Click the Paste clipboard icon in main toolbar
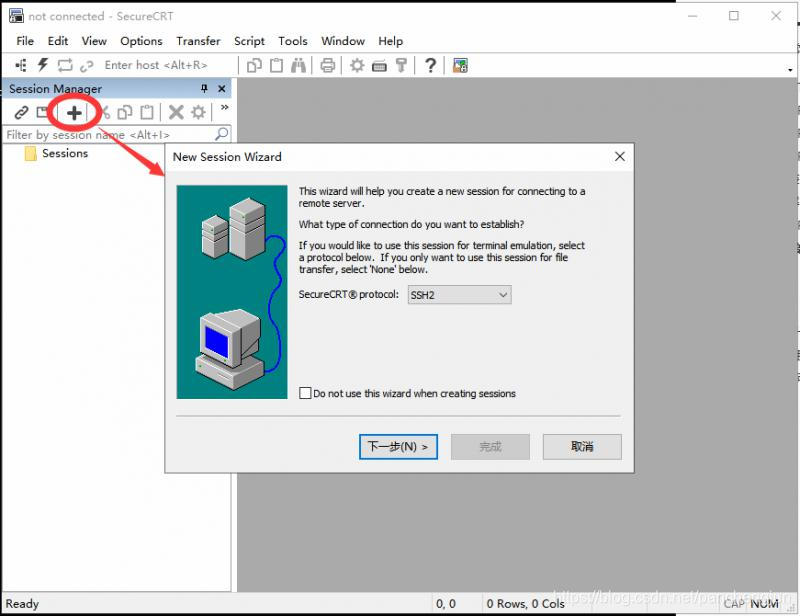Image resolution: width=800 pixels, height=616 pixels. click(x=276, y=65)
